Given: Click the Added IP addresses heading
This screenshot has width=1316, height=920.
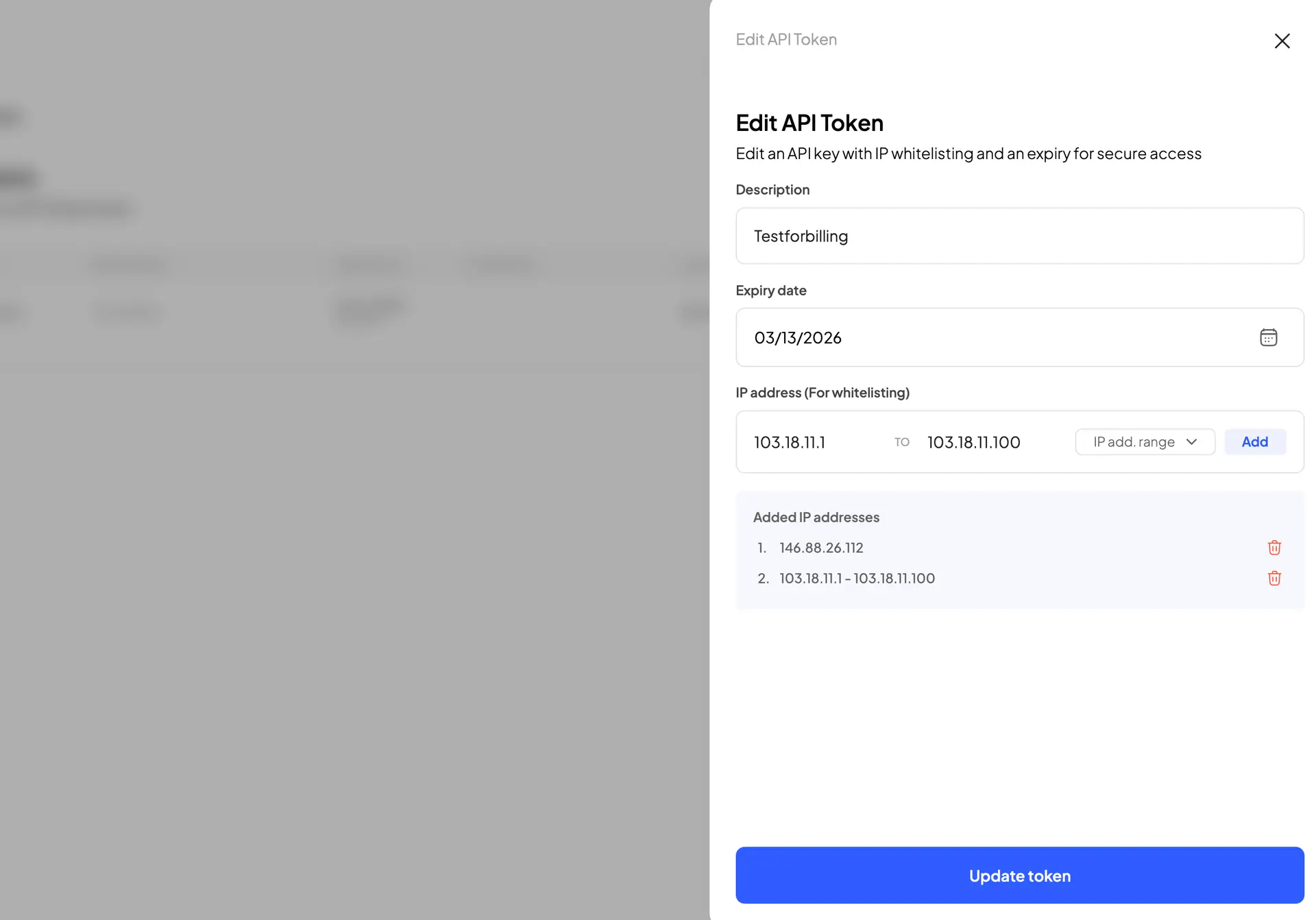Looking at the screenshot, I should (x=816, y=517).
